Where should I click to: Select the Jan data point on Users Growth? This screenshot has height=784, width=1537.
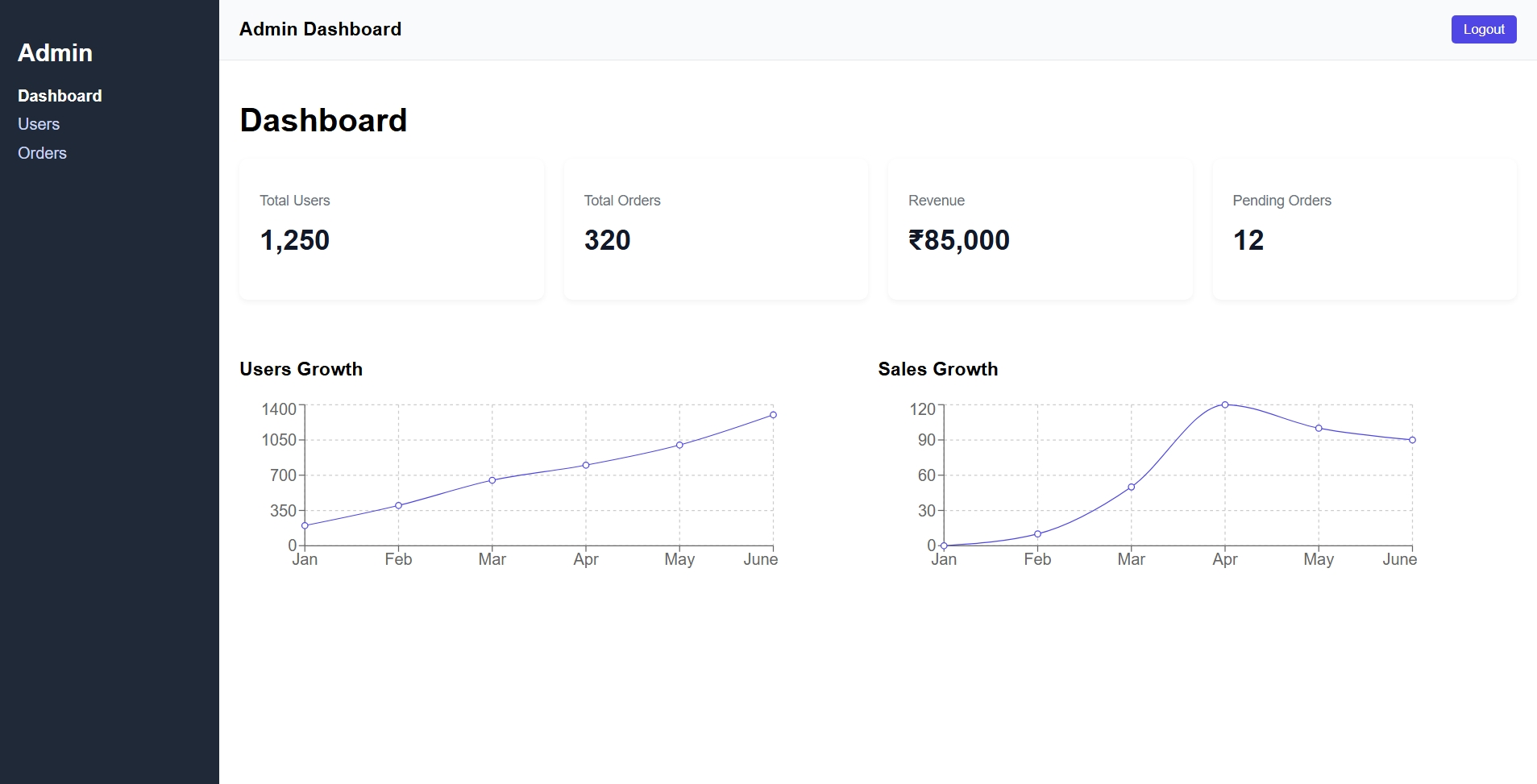pyautogui.click(x=305, y=525)
